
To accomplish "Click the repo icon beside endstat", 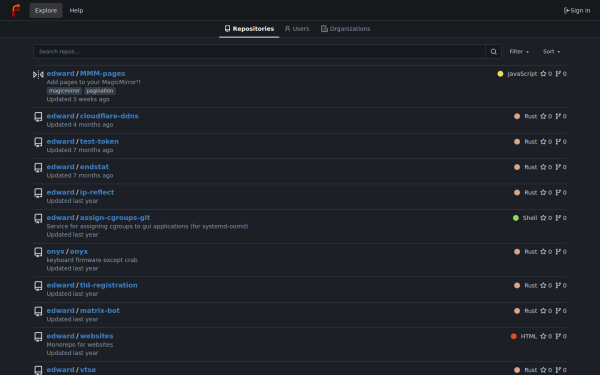I will pos(38,168).
